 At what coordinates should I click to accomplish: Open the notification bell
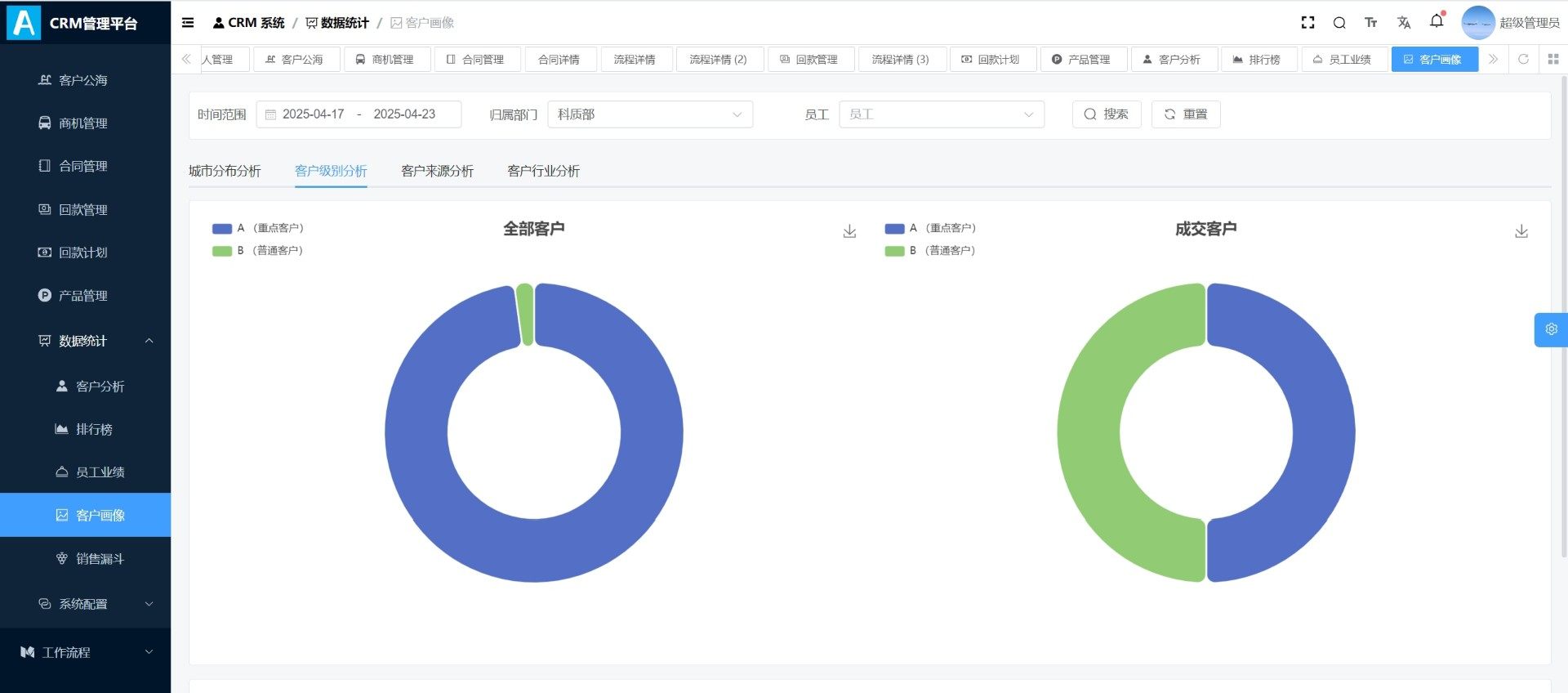point(1437,22)
